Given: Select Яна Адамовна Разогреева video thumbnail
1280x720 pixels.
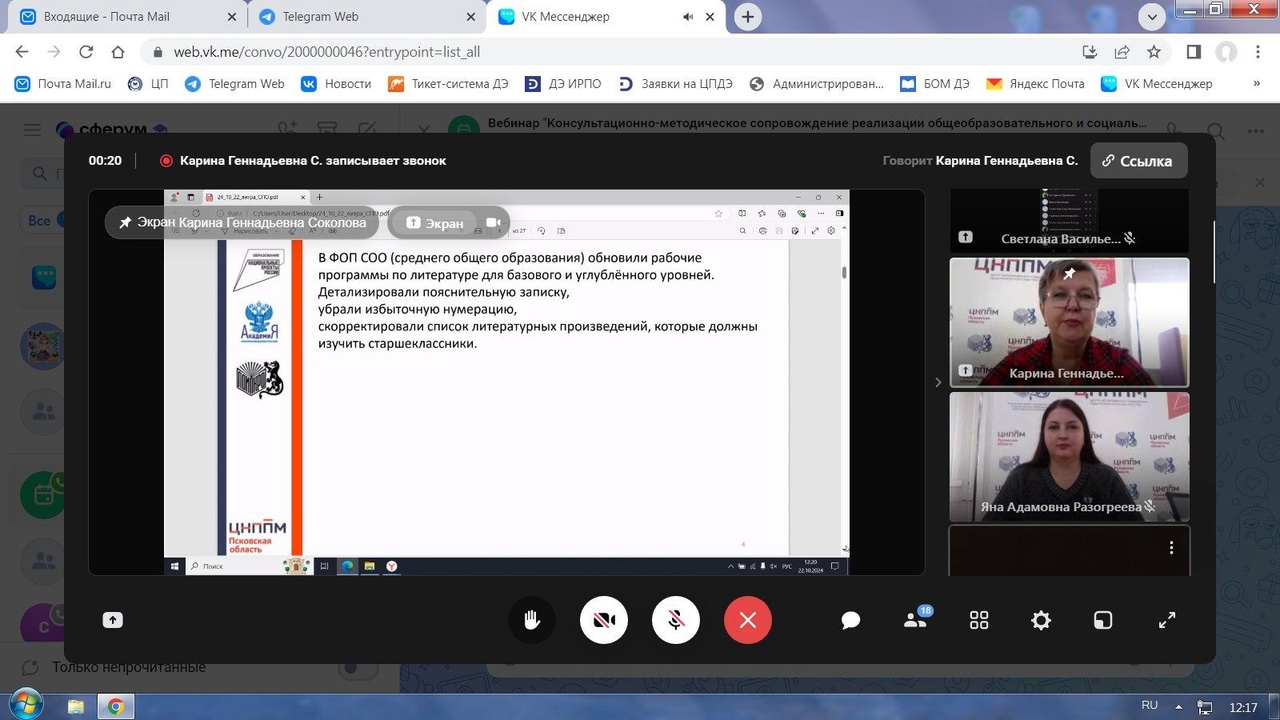Looking at the screenshot, I should (x=1069, y=456).
